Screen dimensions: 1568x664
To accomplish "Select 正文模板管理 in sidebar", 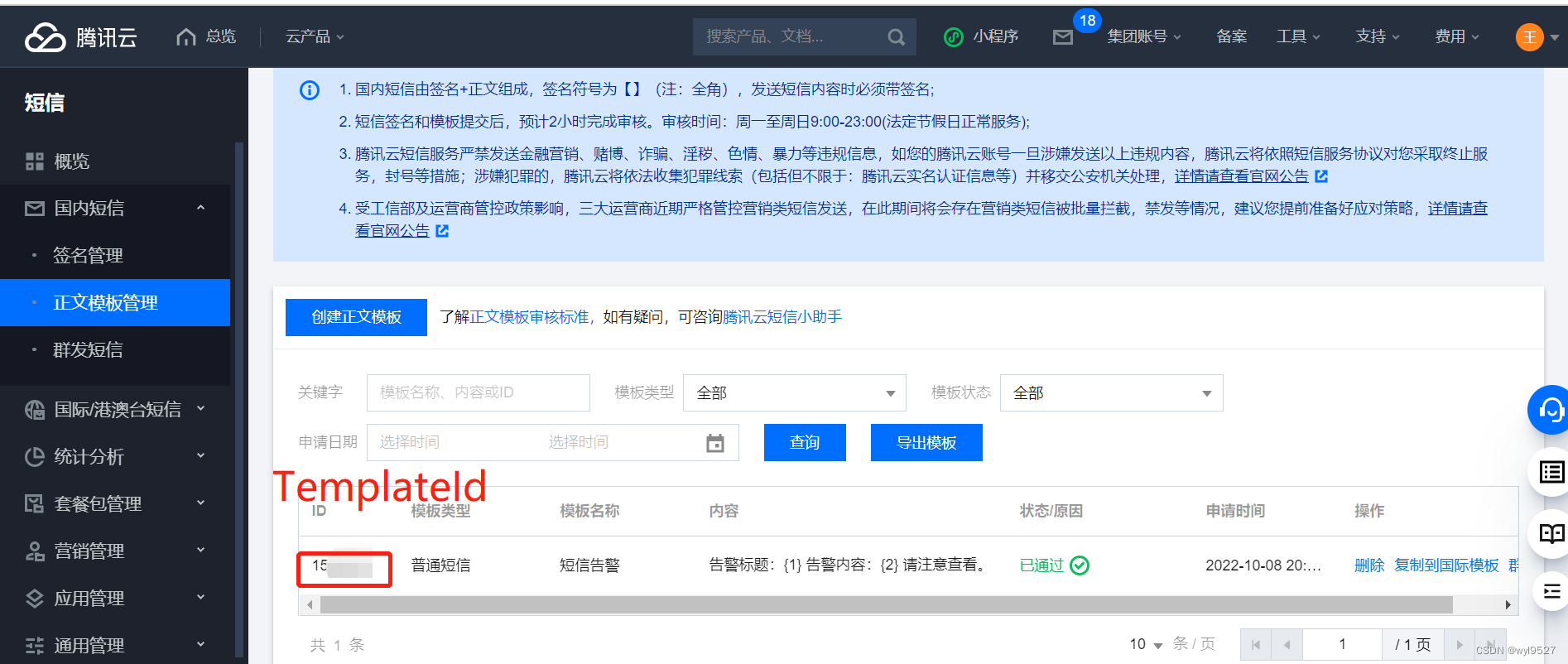I will pyautogui.click(x=116, y=303).
